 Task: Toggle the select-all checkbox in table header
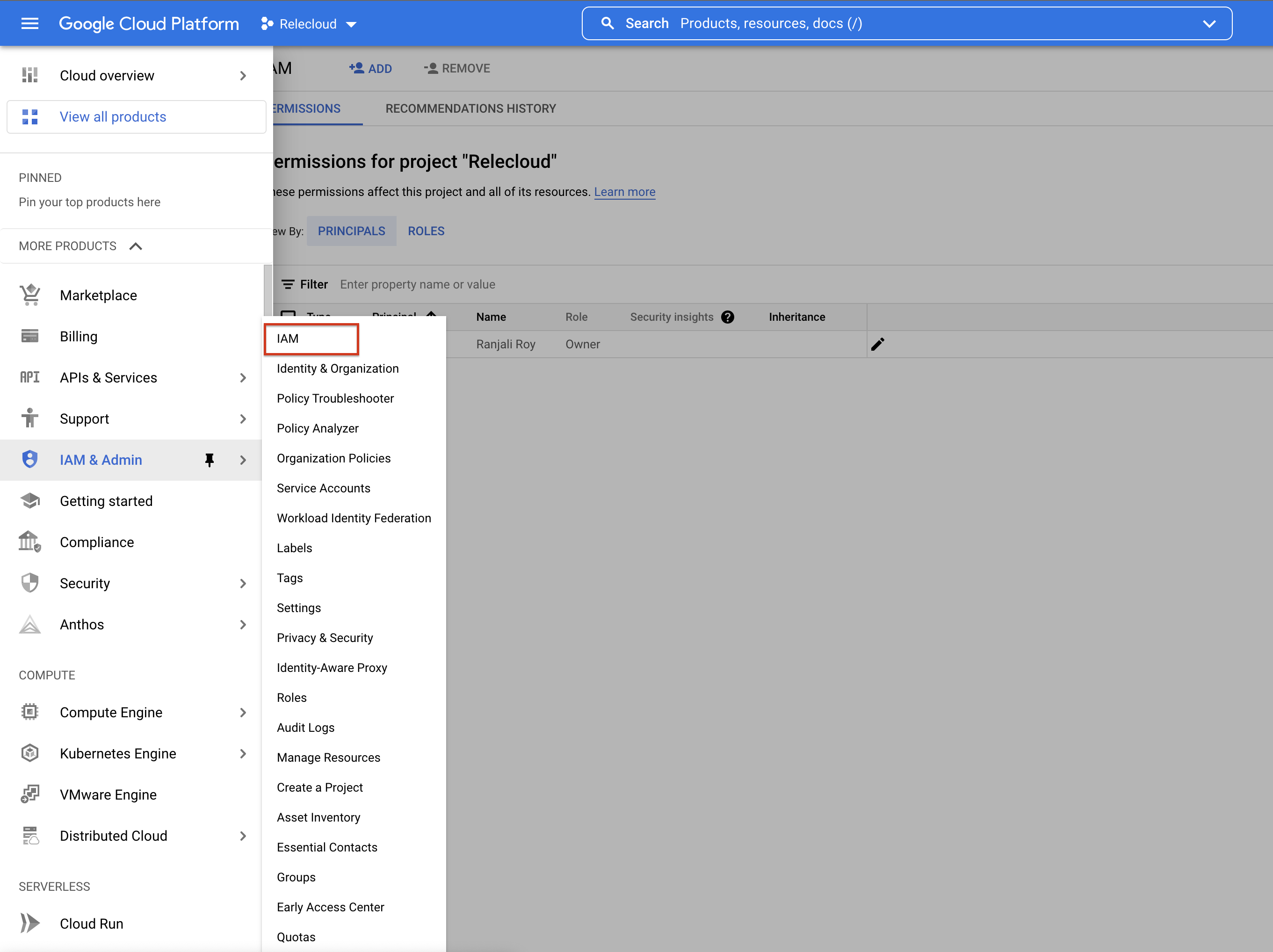click(x=288, y=315)
